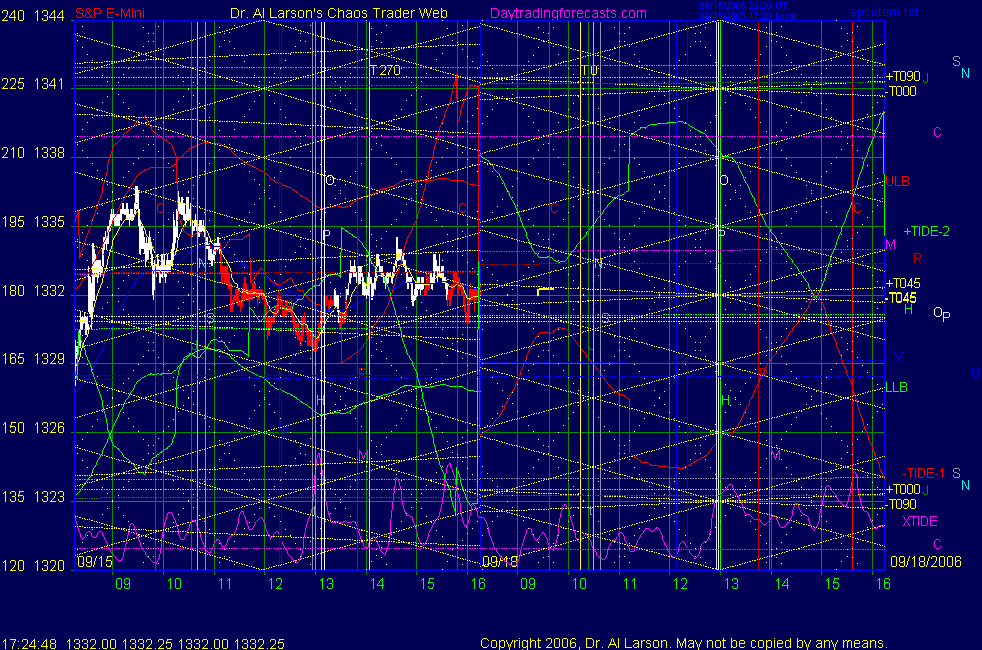This screenshot has height=650, width=982.
Task: Select the +T000 line label
Action: pyautogui.click(x=902, y=489)
